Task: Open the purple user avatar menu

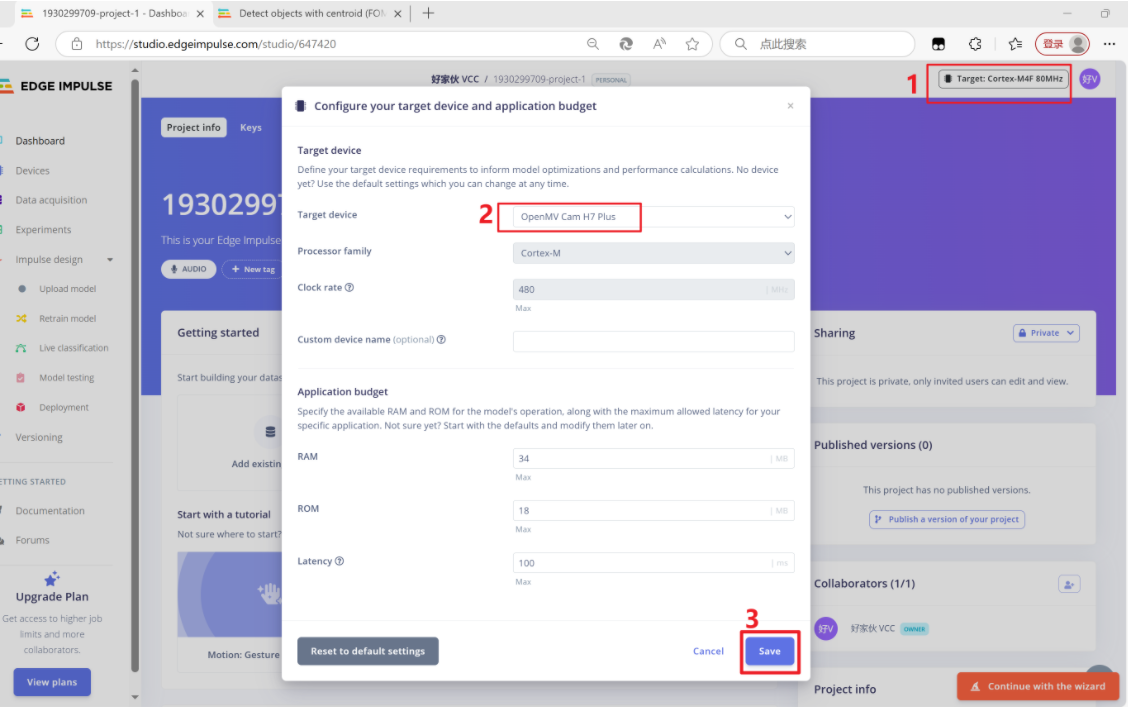Action: coord(1090,79)
